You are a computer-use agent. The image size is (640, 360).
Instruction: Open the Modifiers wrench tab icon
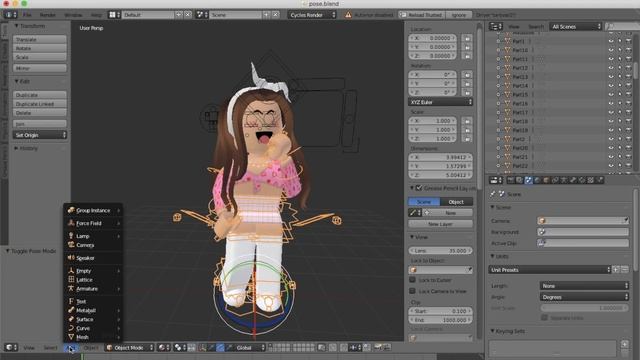573,180
